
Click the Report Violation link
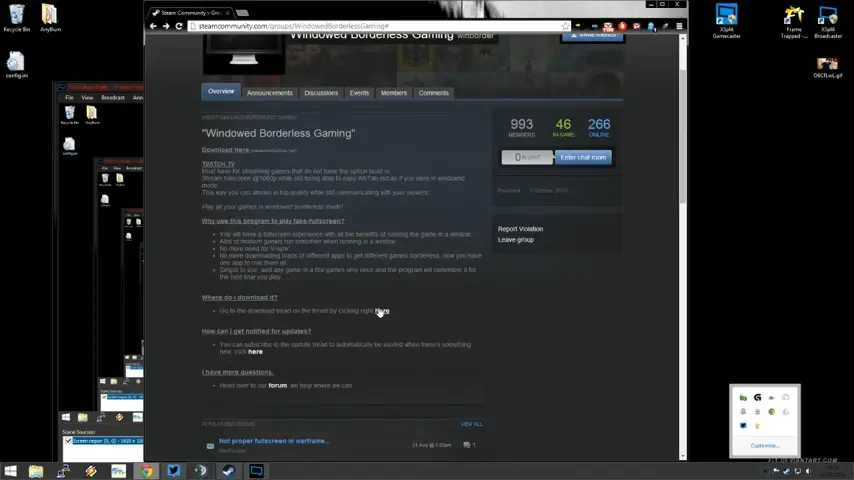[x=520, y=229]
